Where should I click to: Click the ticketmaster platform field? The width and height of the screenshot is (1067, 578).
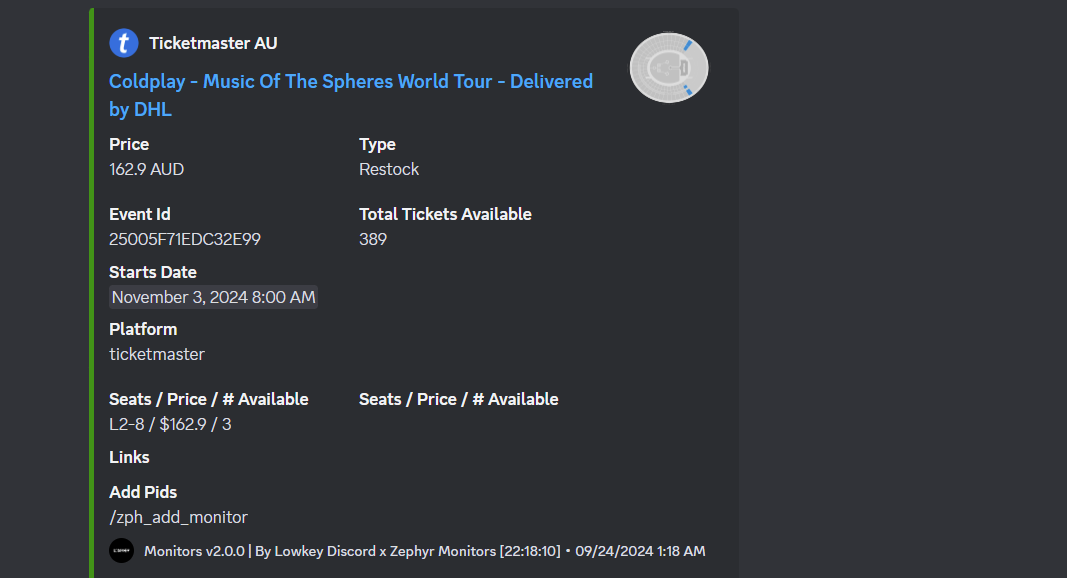pyautogui.click(x=157, y=354)
